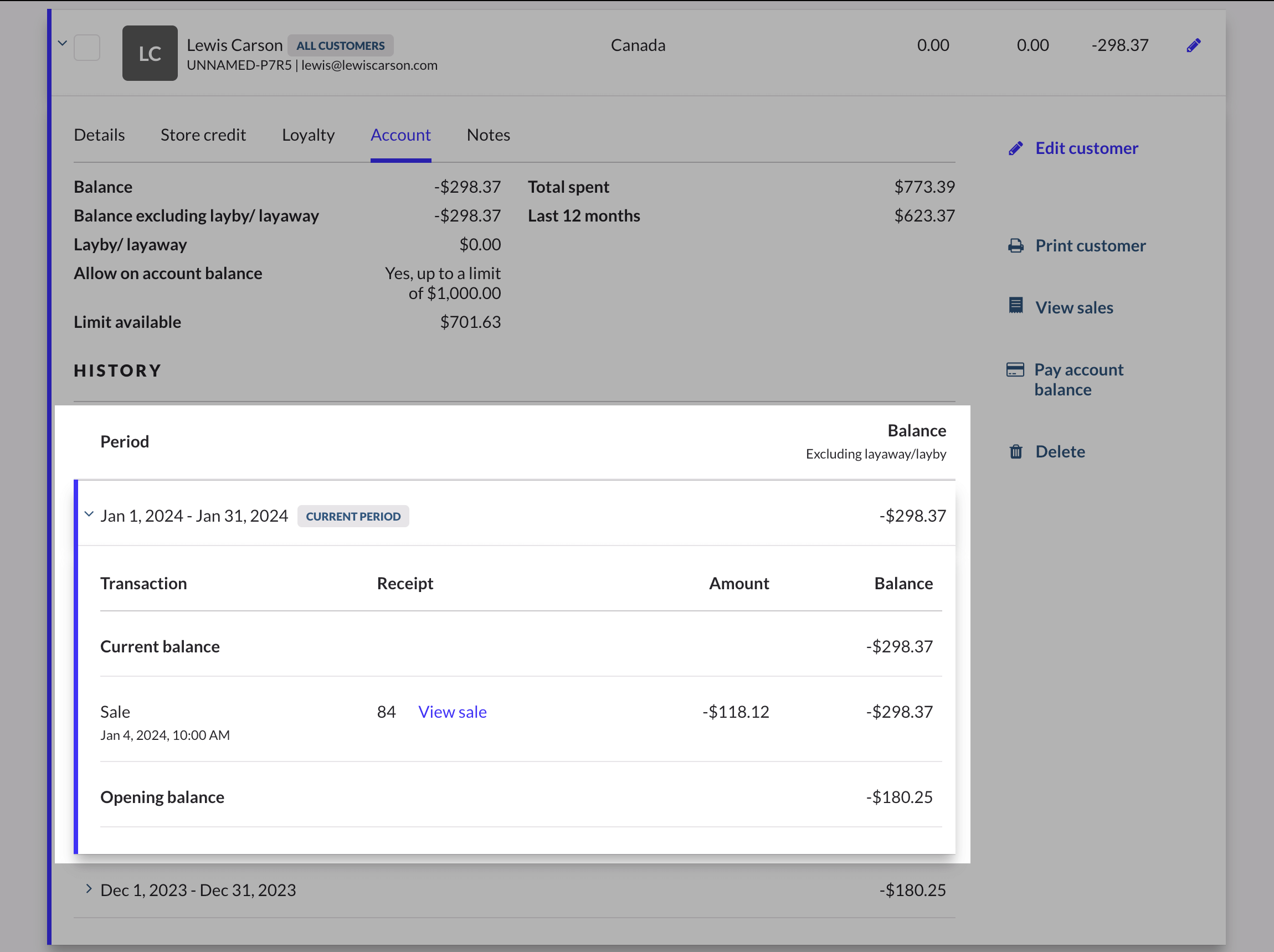The width and height of the screenshot is (1274, 952).
Task: Click the pencil icon in customer row
Action: (1193, 45)
